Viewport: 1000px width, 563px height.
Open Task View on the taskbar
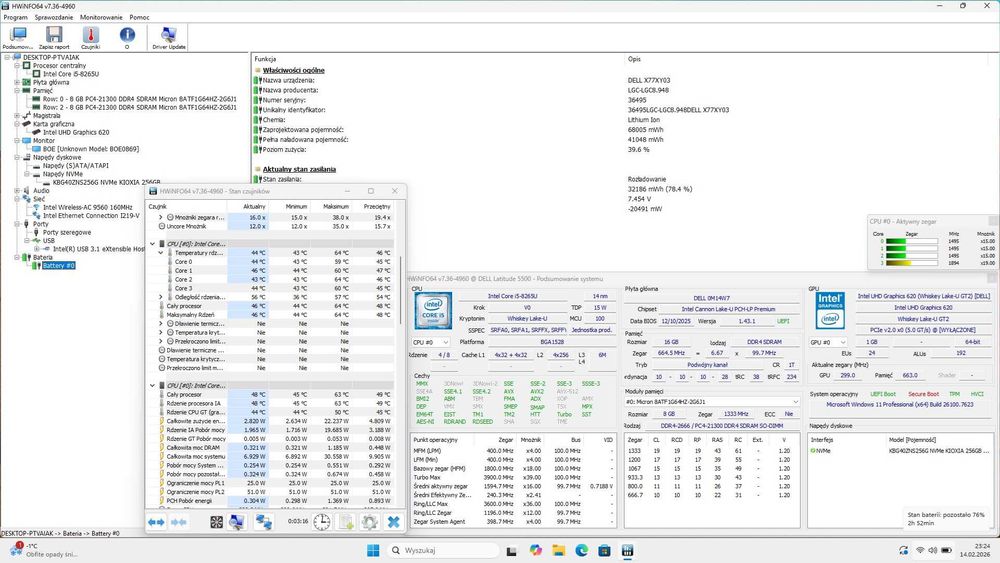coord(511,551)
